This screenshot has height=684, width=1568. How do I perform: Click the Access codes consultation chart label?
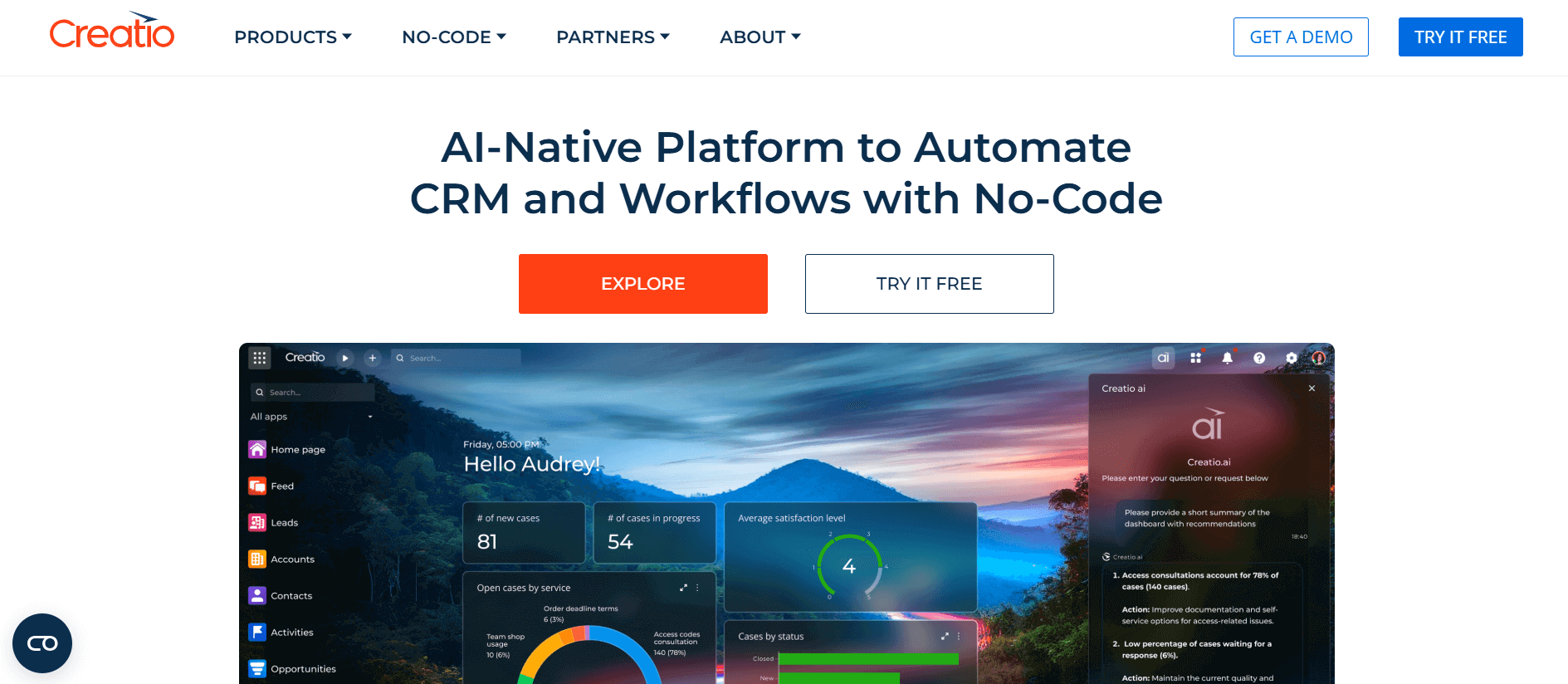(677, 643)
